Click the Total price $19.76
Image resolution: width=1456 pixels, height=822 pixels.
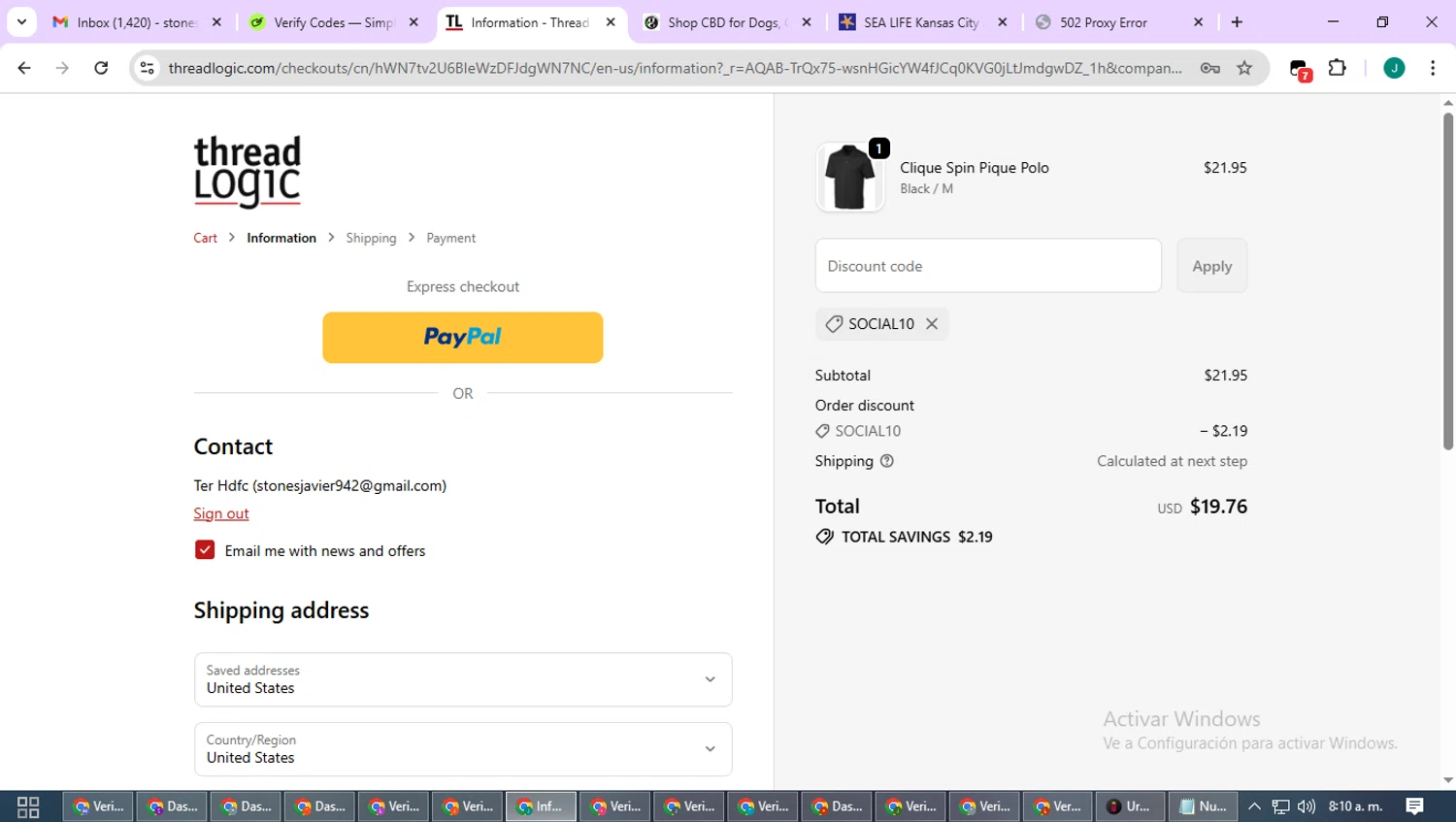coord(1219,507)
